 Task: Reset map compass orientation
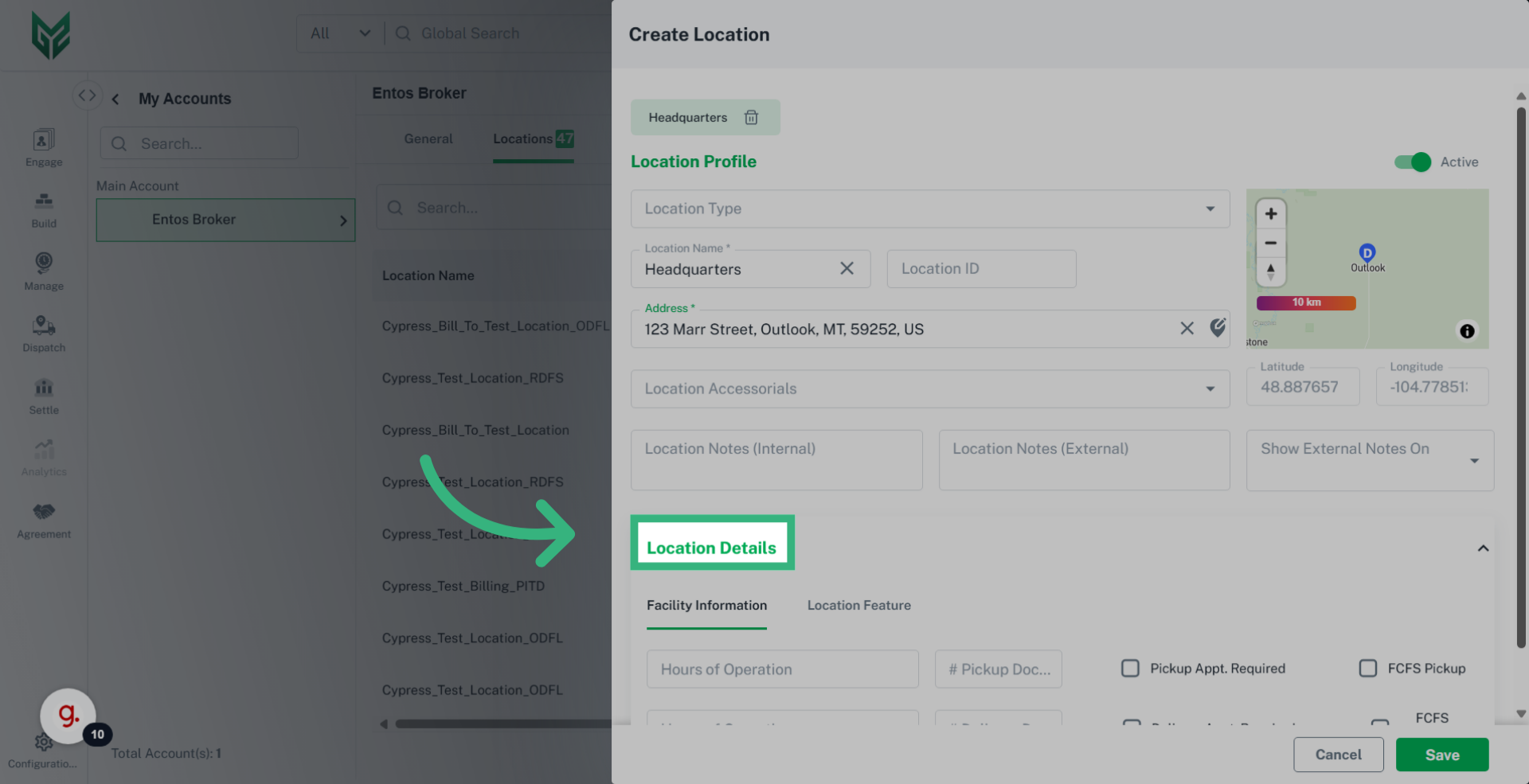pos(1271,272)
